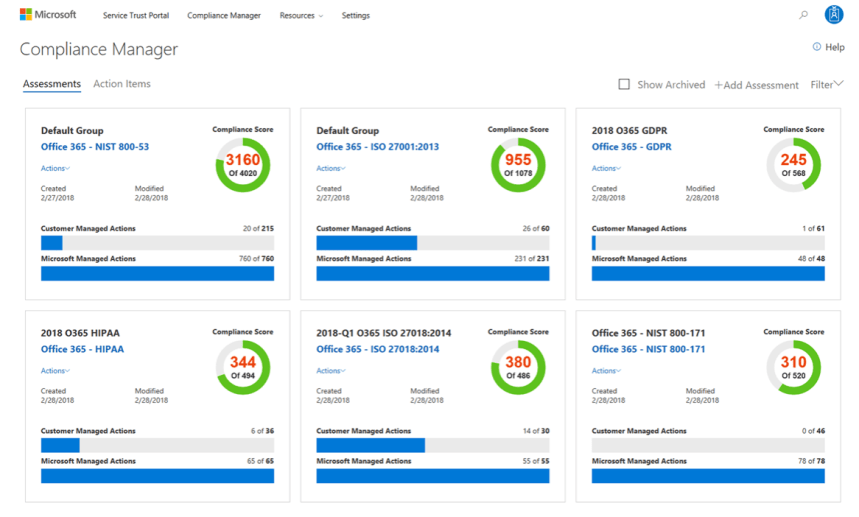The image size is (859, 517).
Task: Open Settings in the top navigation
Action: (x=355, y=16)
